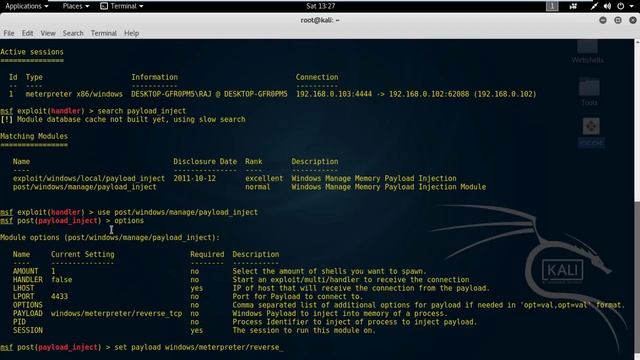640x360 pixels.
Task: Click 'Port for Payload to connect to.' description
Action: click(298, 297)
